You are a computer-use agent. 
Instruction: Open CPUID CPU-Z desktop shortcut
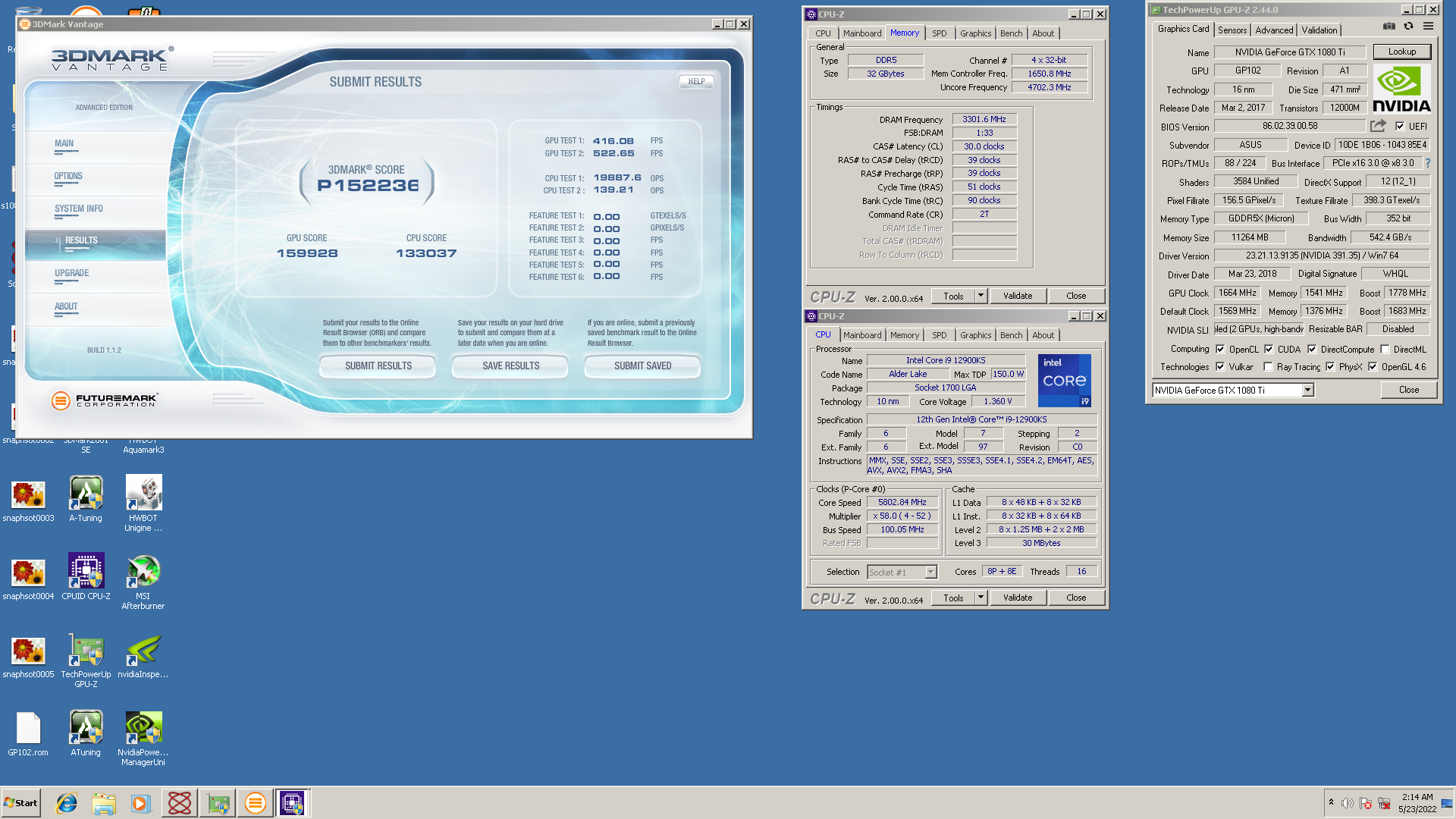[x=86, y=578]
